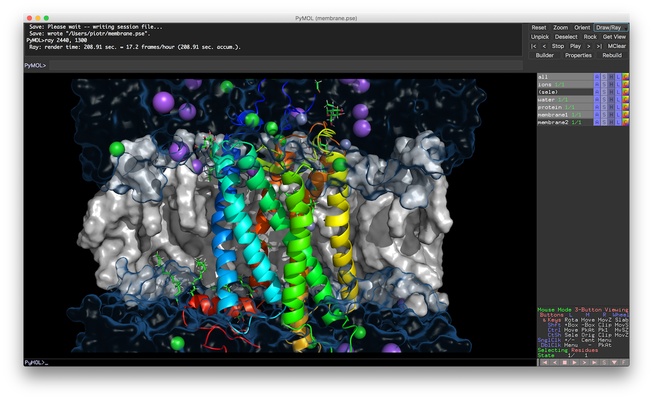Click the Zoom button
Image resolution: width=653 pixels, height=400 pixels.
click(x=560, y=28)
